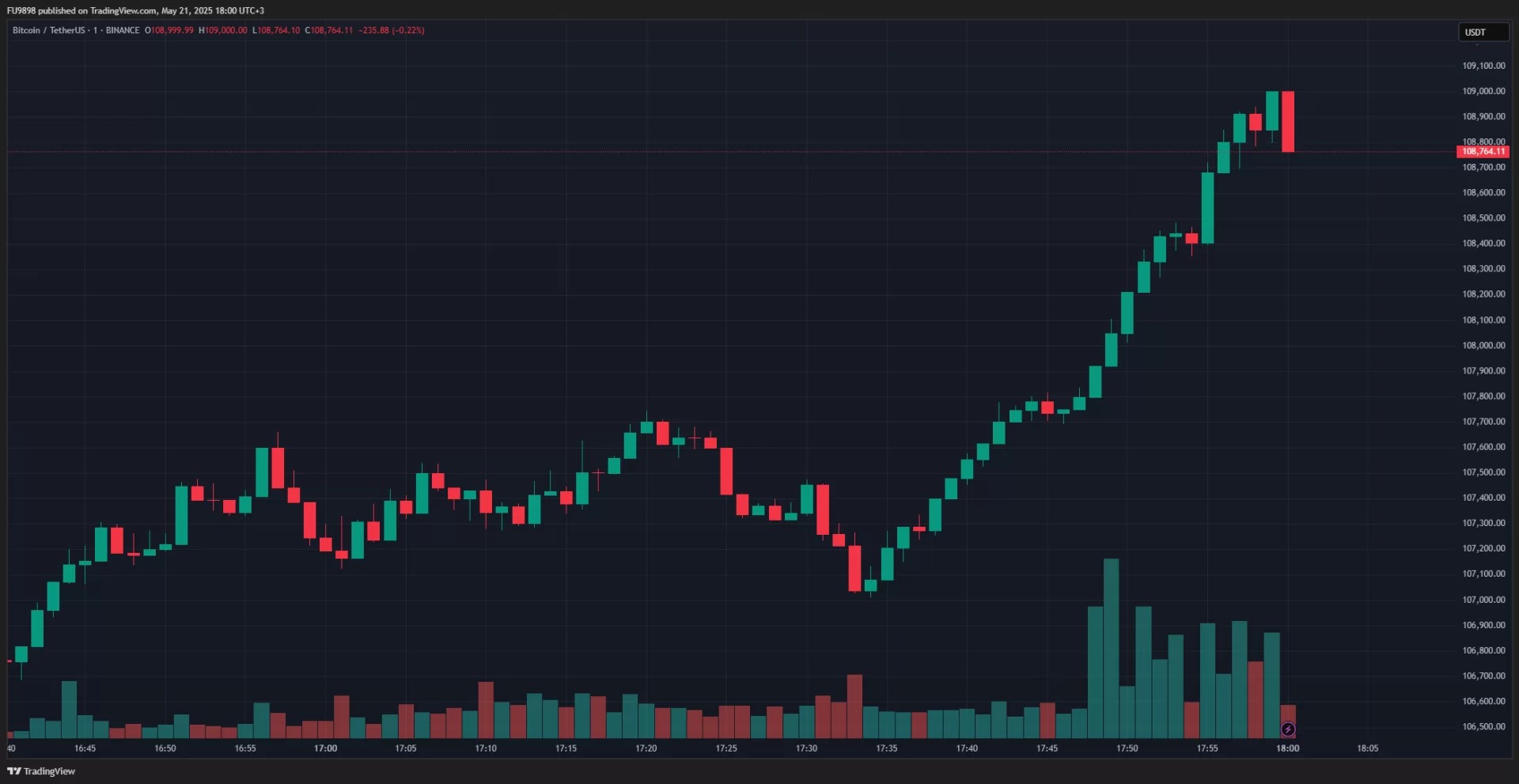This screenshot has height=784, width=1519.
Task: Click the -235.88 (-0.22%) change value
Action: coord(392,30)
